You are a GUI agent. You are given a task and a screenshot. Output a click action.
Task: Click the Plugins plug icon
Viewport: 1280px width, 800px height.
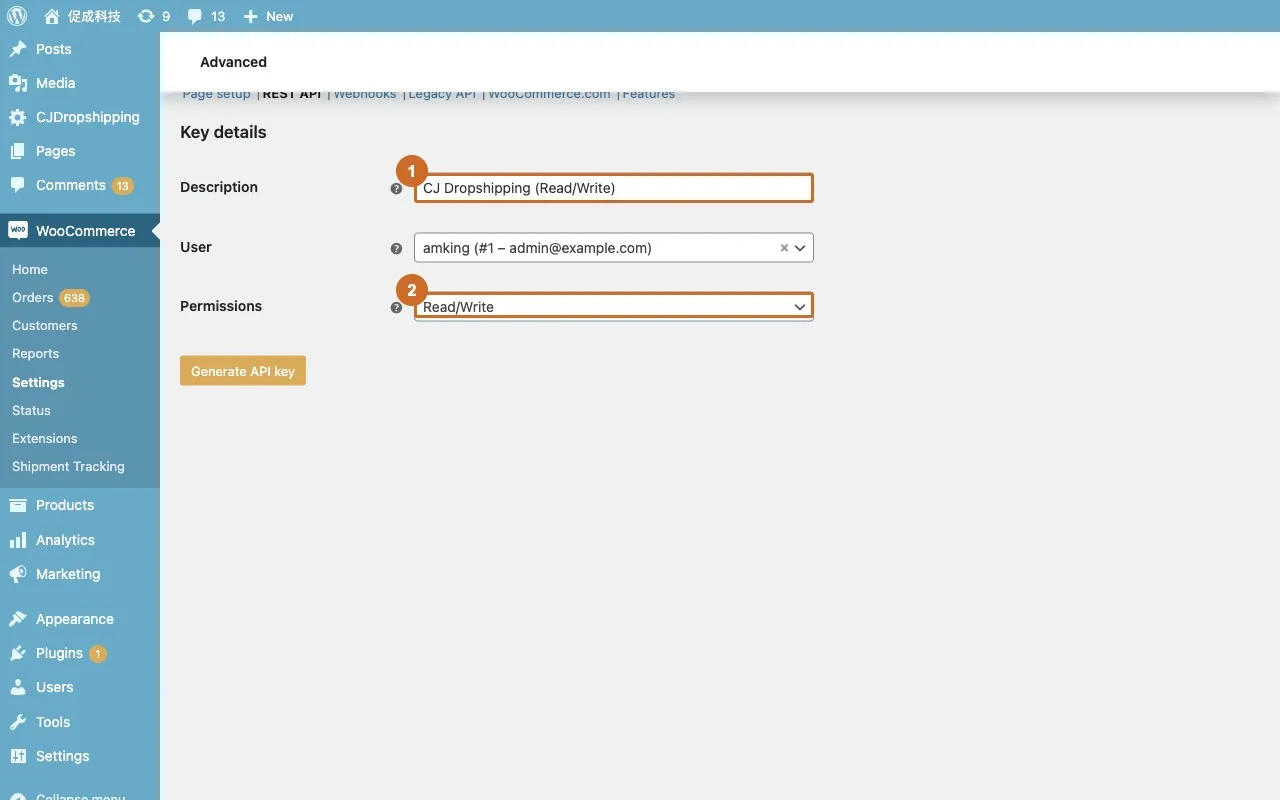coord(18,653)
